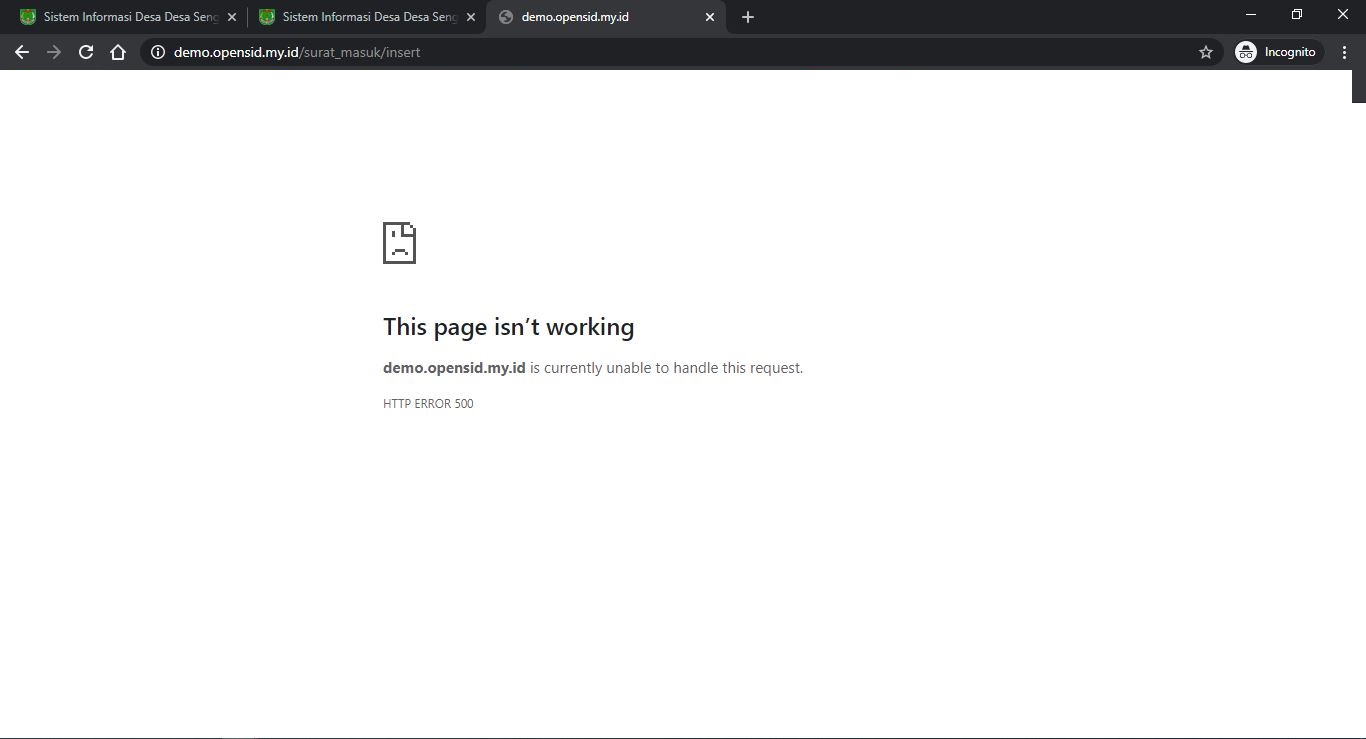The image size is (1366, 739).
Task: Click the sad-file error graphic
Action: [399, 242]
